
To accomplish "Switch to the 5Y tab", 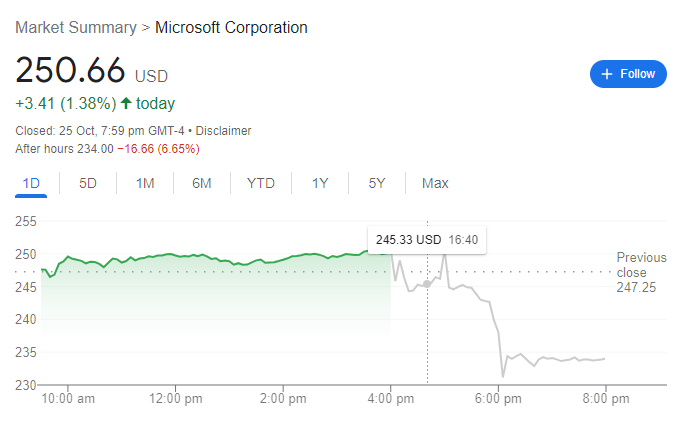I will pyautogui.click(x=377, y=183).
